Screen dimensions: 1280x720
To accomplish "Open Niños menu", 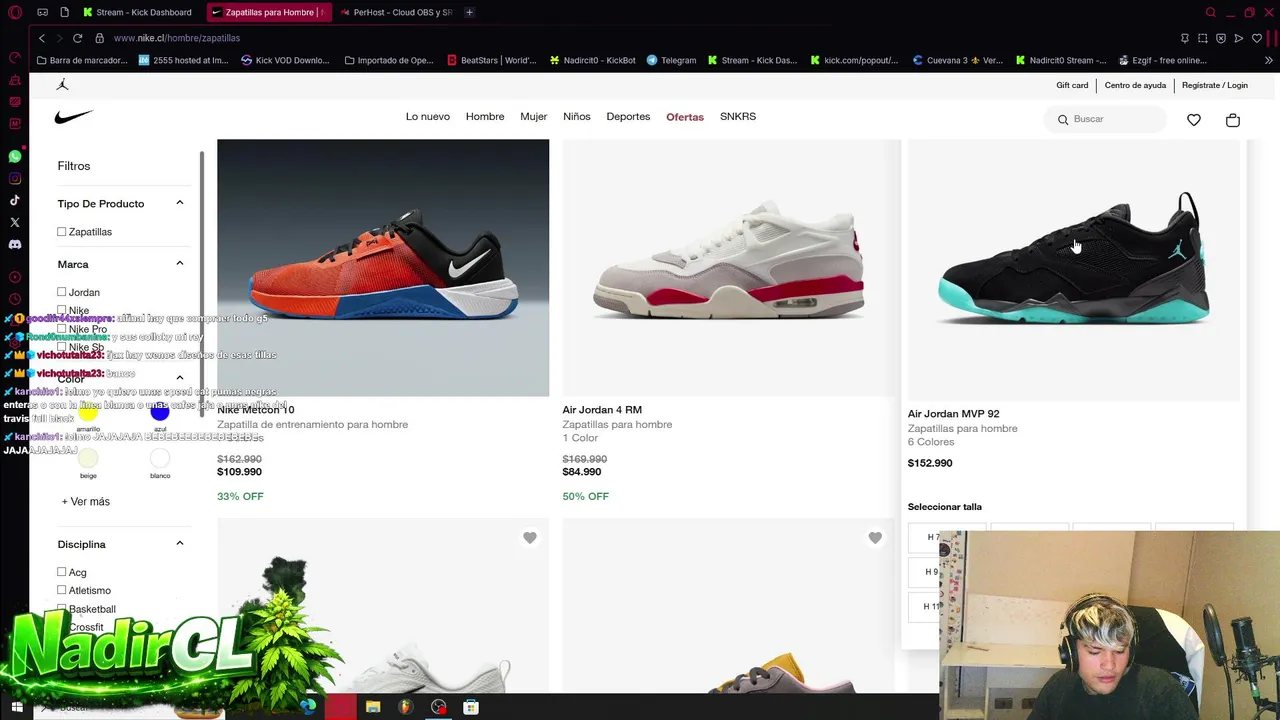I will (x=577, y=117).
